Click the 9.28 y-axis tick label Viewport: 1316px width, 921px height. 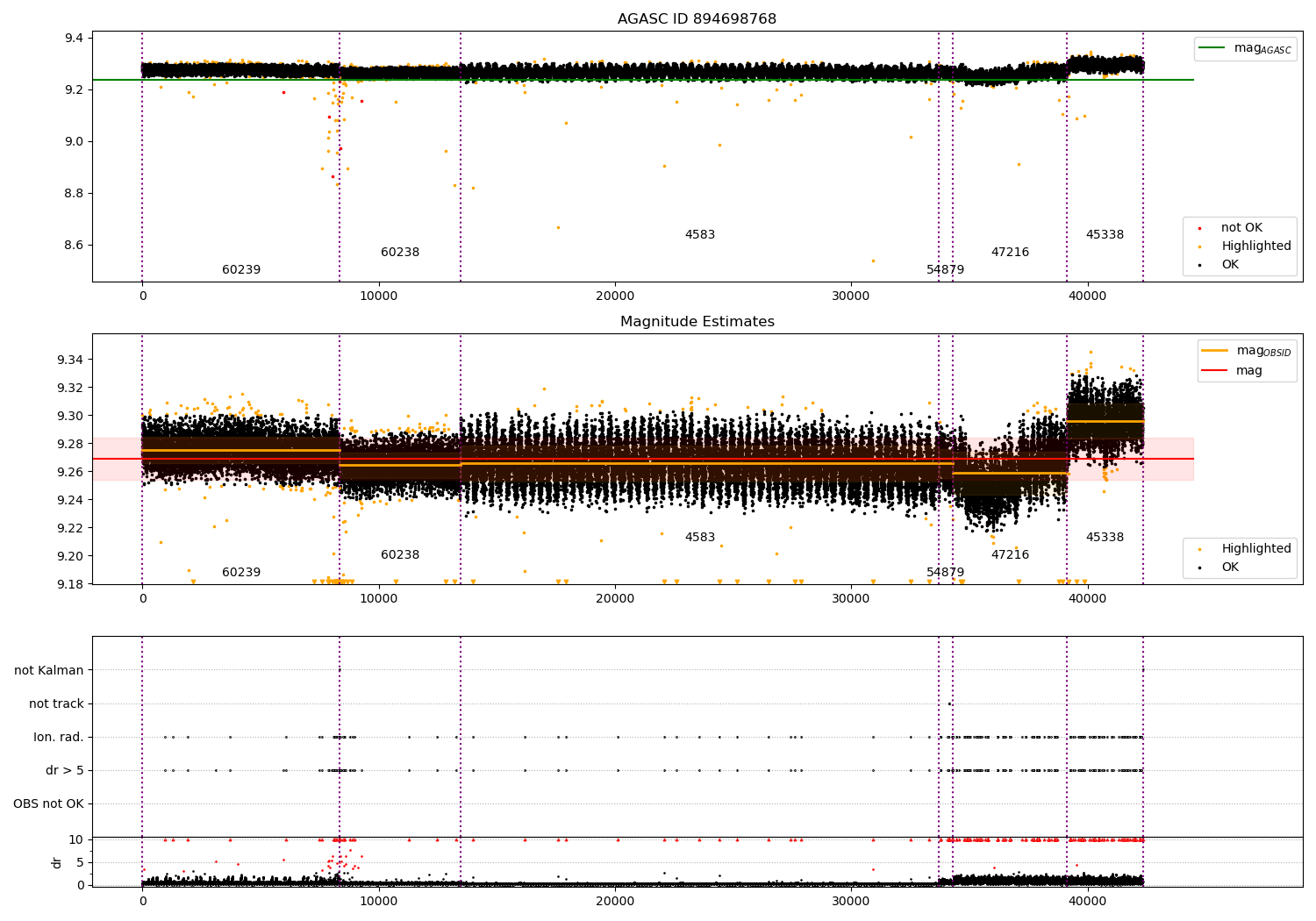[x=71, y=444]
